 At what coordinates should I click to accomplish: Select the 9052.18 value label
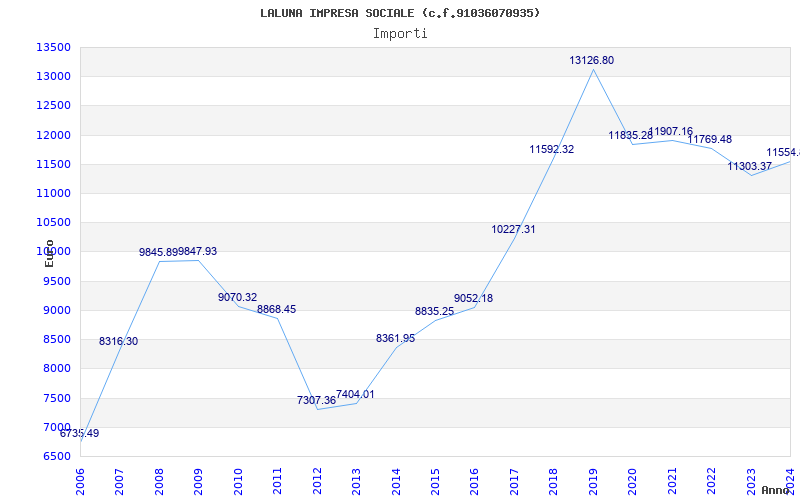(x=473, y=298)
